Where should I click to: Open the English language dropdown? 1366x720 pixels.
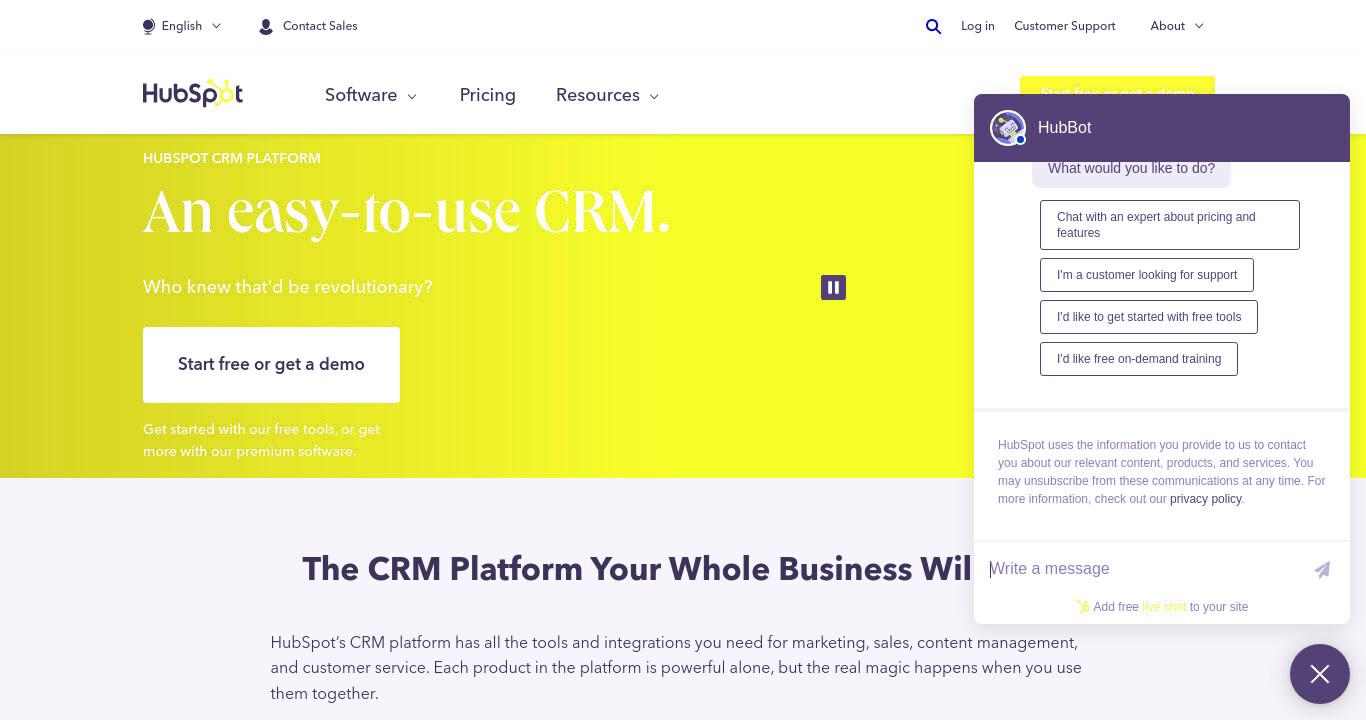(x=183, y=26)
